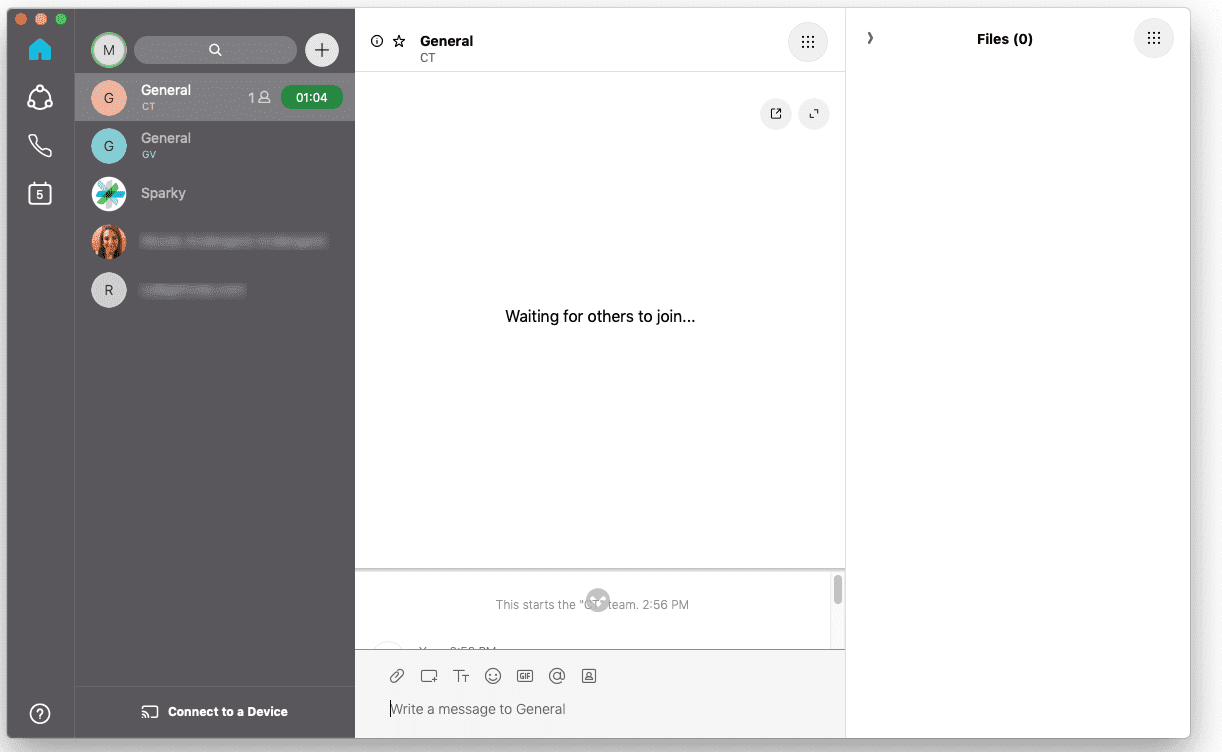The width and height of the screenshot is (1222, 752).
Task: Insert a mention with @ icon
Action: click(x=557, y=676)
